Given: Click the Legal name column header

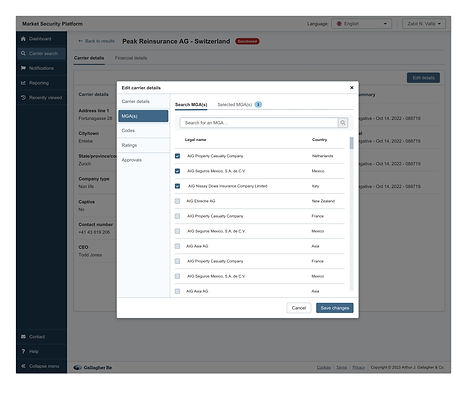Looking at the screenshot, I should 195,140.
